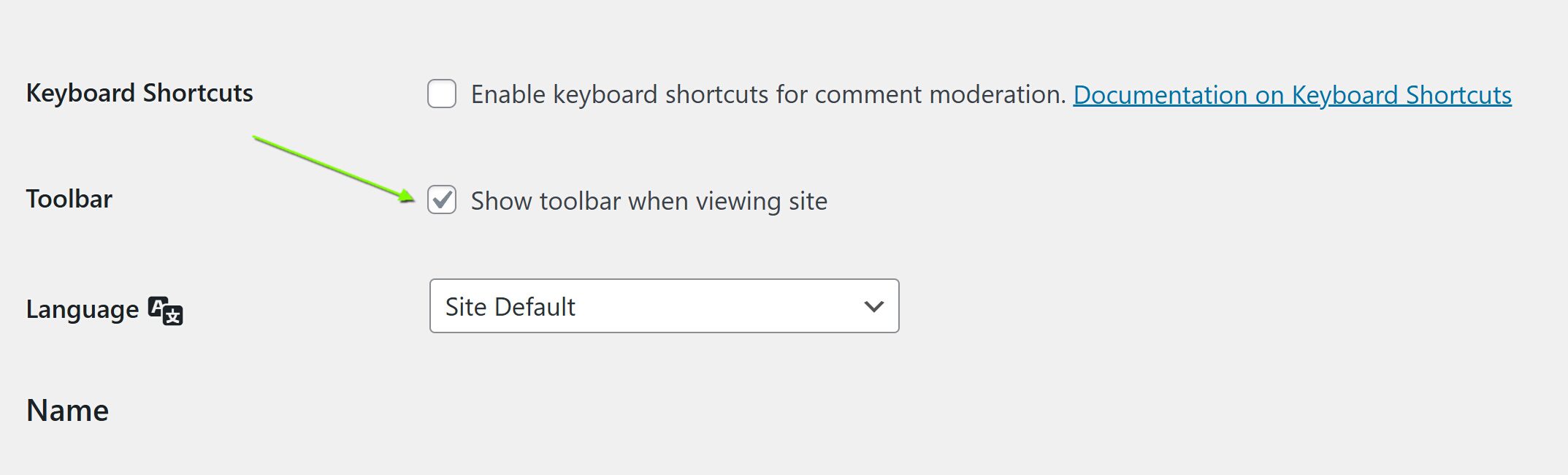
Task: Click the green arrow annotation
Action: (x=334, y=169)
